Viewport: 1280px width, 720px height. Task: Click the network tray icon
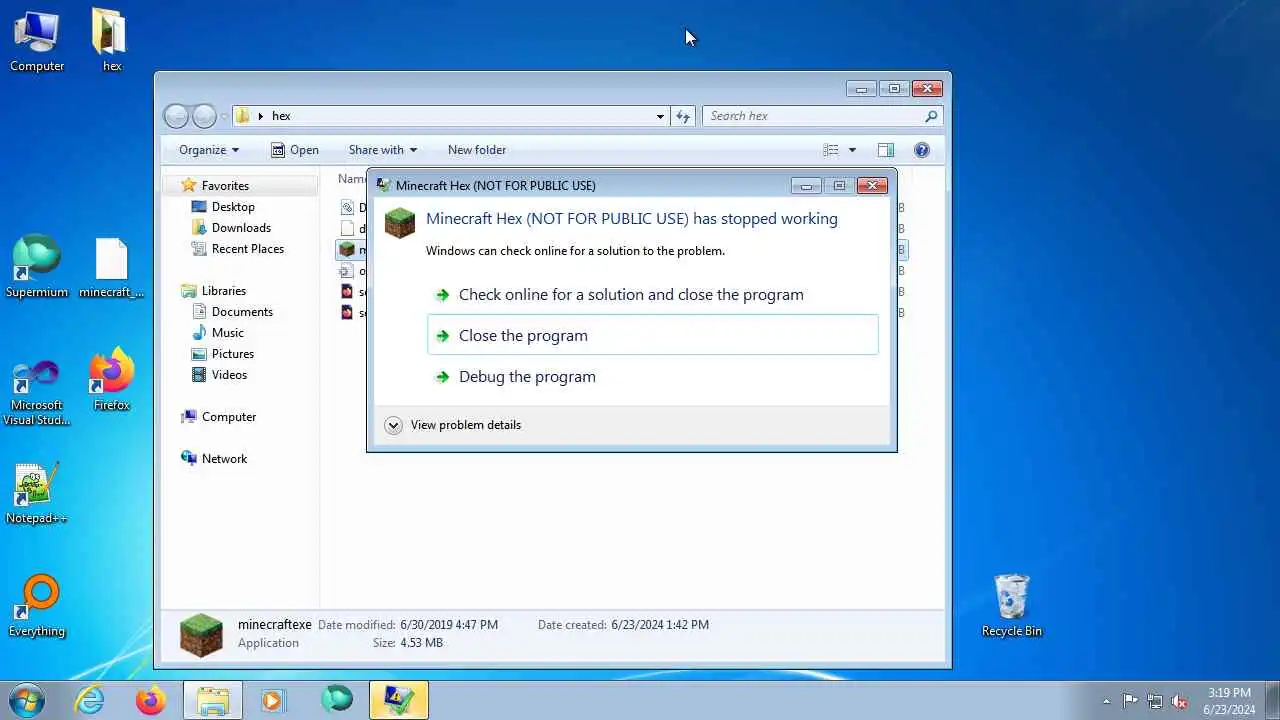tap(1155, 701)
